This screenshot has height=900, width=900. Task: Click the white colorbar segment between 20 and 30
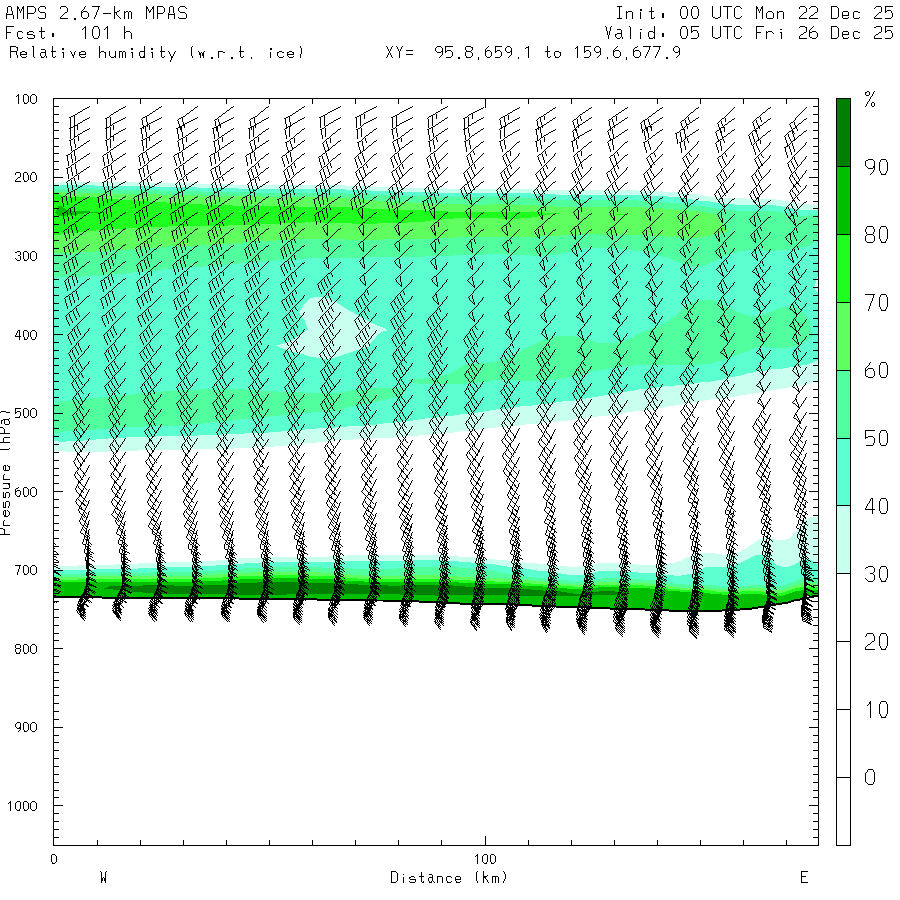coord(843,607)
